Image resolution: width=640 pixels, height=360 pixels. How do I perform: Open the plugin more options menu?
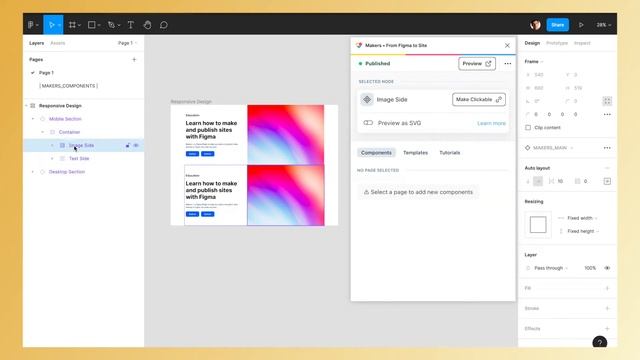tap(507, 64)
